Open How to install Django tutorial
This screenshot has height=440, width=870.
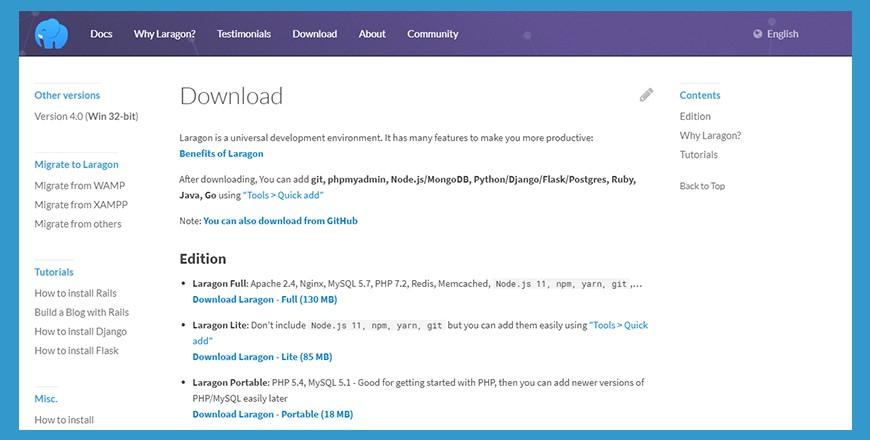[80, 331]
